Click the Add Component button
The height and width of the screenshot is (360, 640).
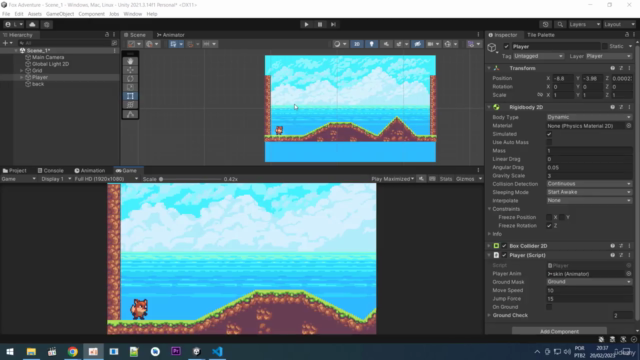point(559,331)
